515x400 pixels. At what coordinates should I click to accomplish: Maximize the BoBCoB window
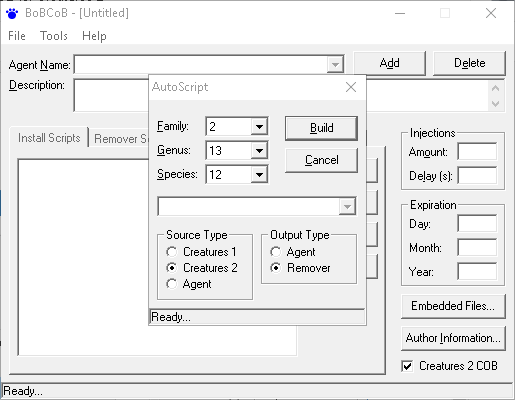[x=445, y=13]
